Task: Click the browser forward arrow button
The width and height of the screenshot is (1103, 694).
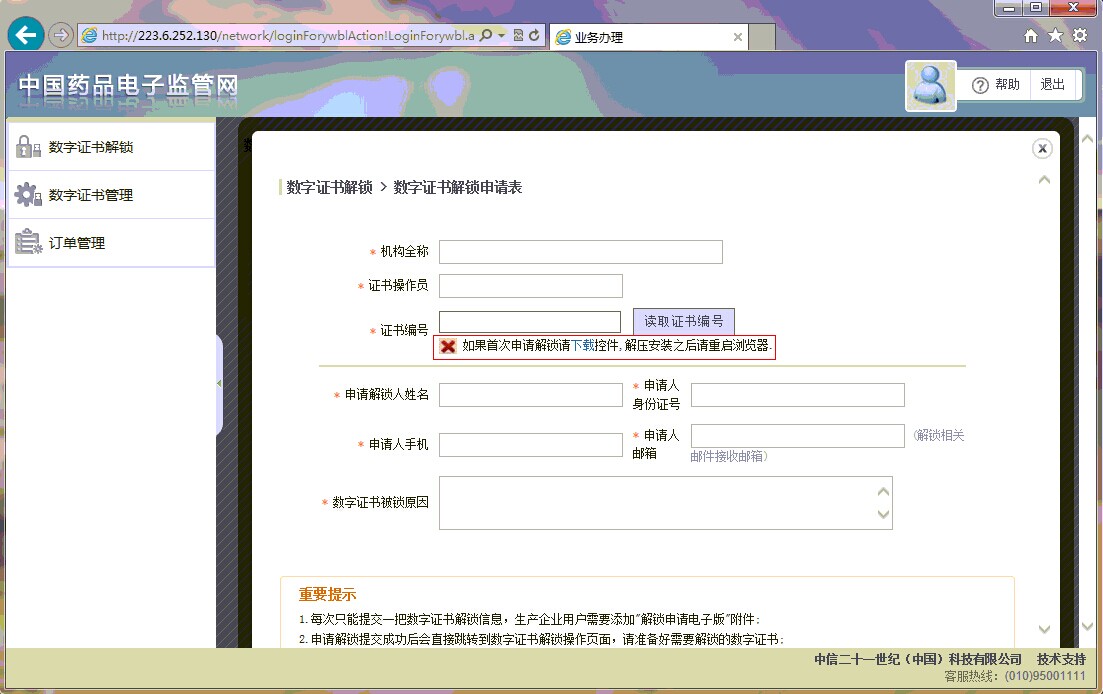Action: click(x=60, y=35)
